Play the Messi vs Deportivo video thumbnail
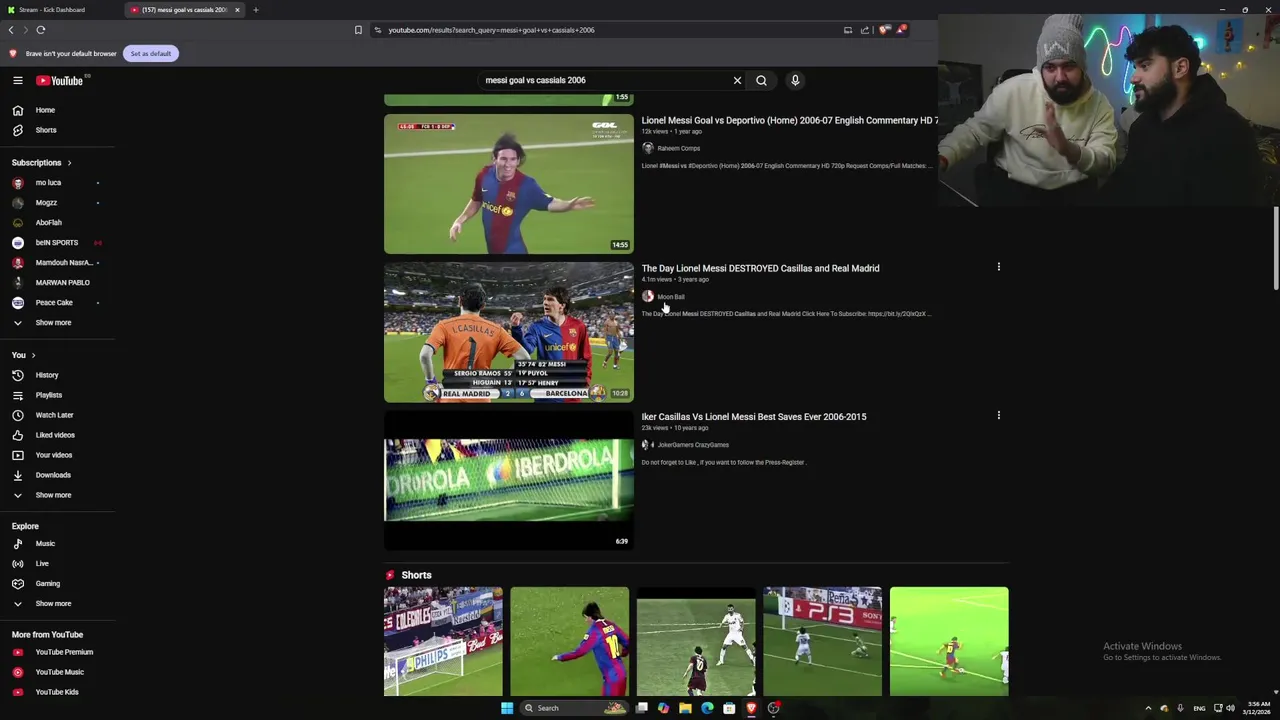 (x=509, y=184)
